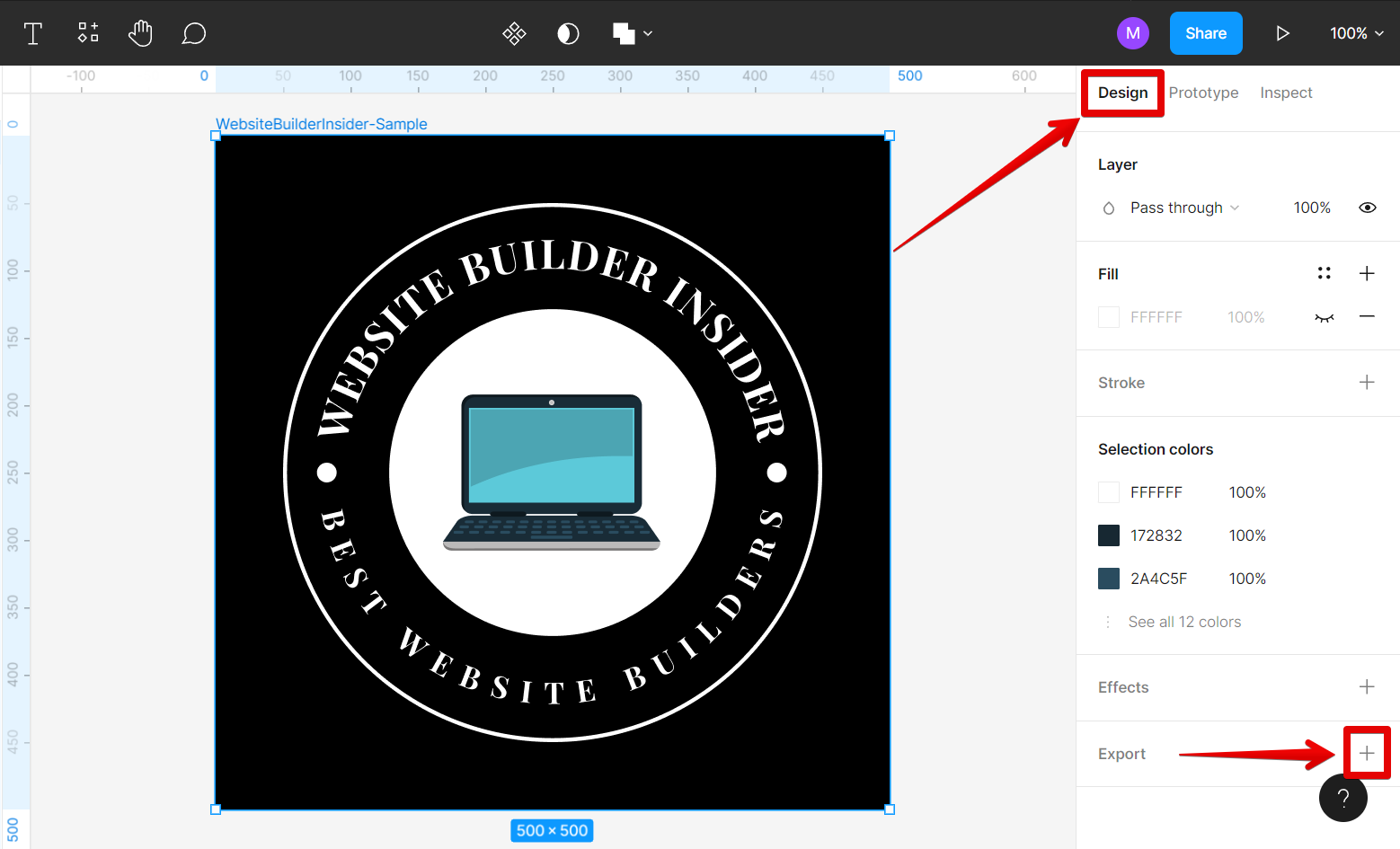This screenshot has width=1400, height=849.
Task: Select the Comment tool
Action: (x=194, y=34)
